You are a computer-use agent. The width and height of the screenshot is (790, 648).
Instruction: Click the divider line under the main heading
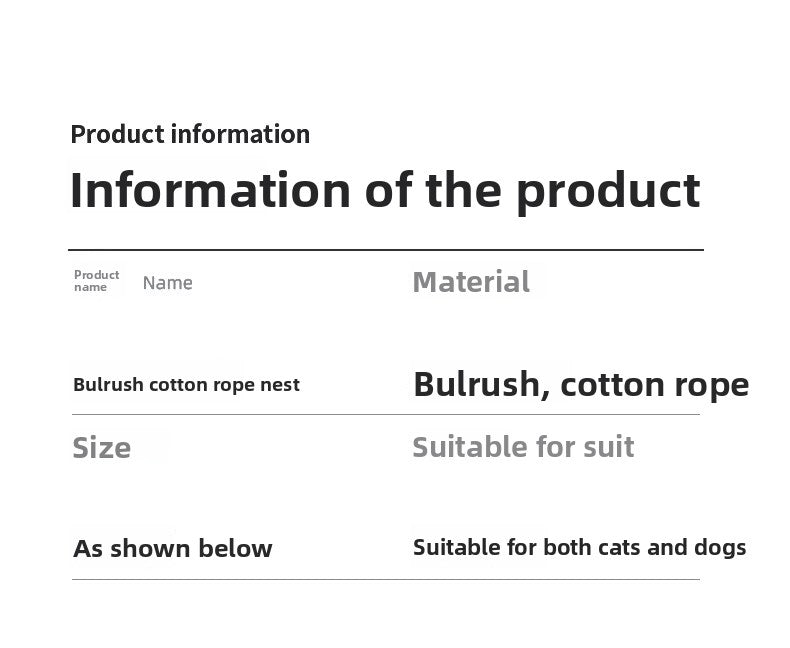point(385,249)
